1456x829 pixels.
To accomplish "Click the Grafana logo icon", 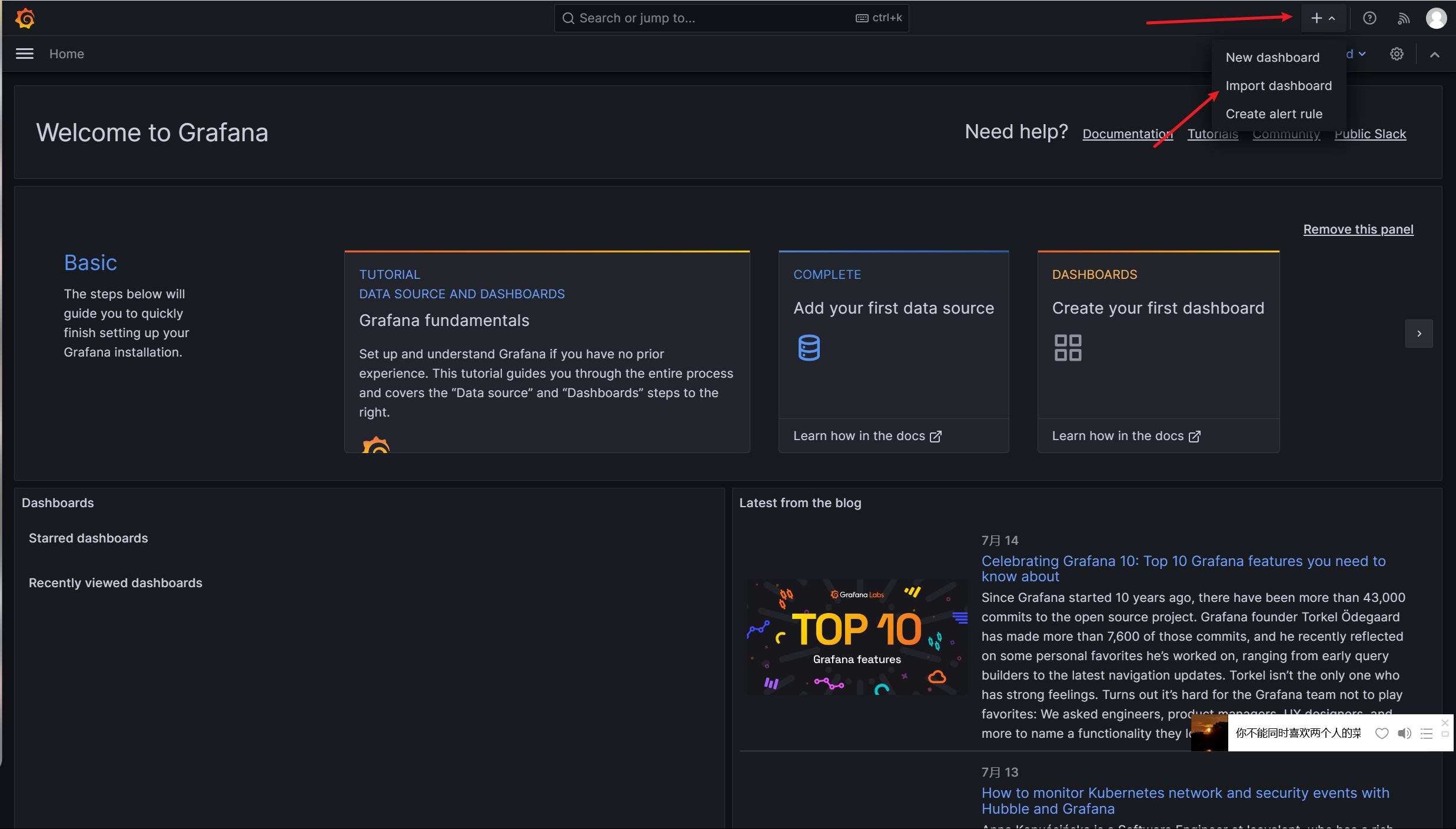I will [x=25, y=18].
